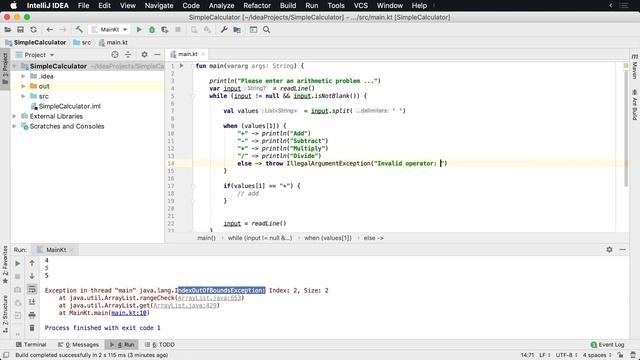Run MainKt with the green toolbar play icon
This screenshot has width=640, height=360.
pyautogui.click(x=139, y=29)
